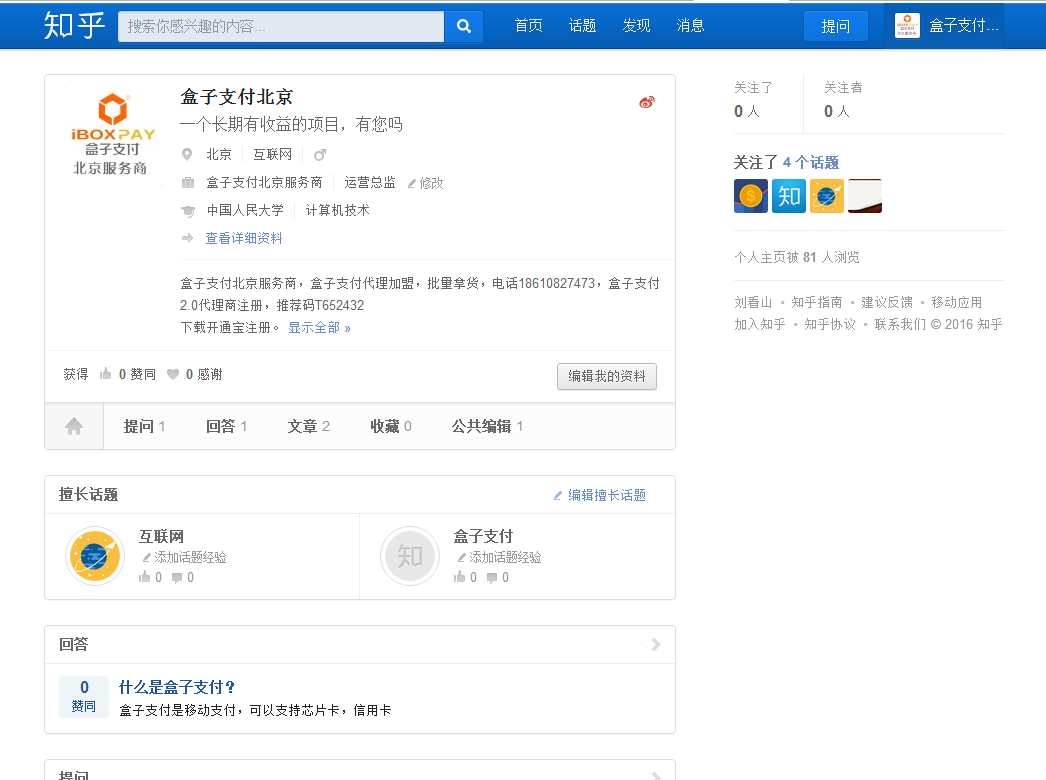Switch to the 收藏 0 tab
The width and height of the screenshot is (1046, 780).
[x=391, y=426]
